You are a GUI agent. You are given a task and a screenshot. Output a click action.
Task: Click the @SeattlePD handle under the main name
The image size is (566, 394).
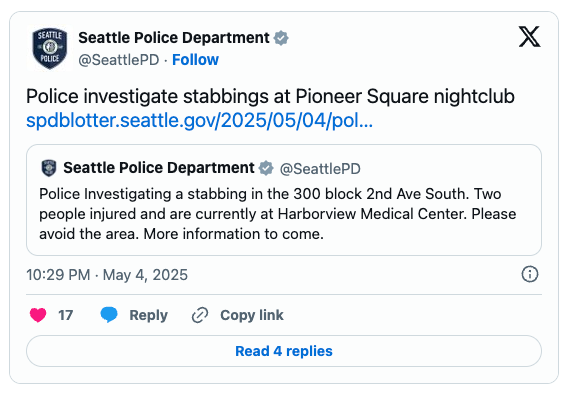[x=119, y=60]
